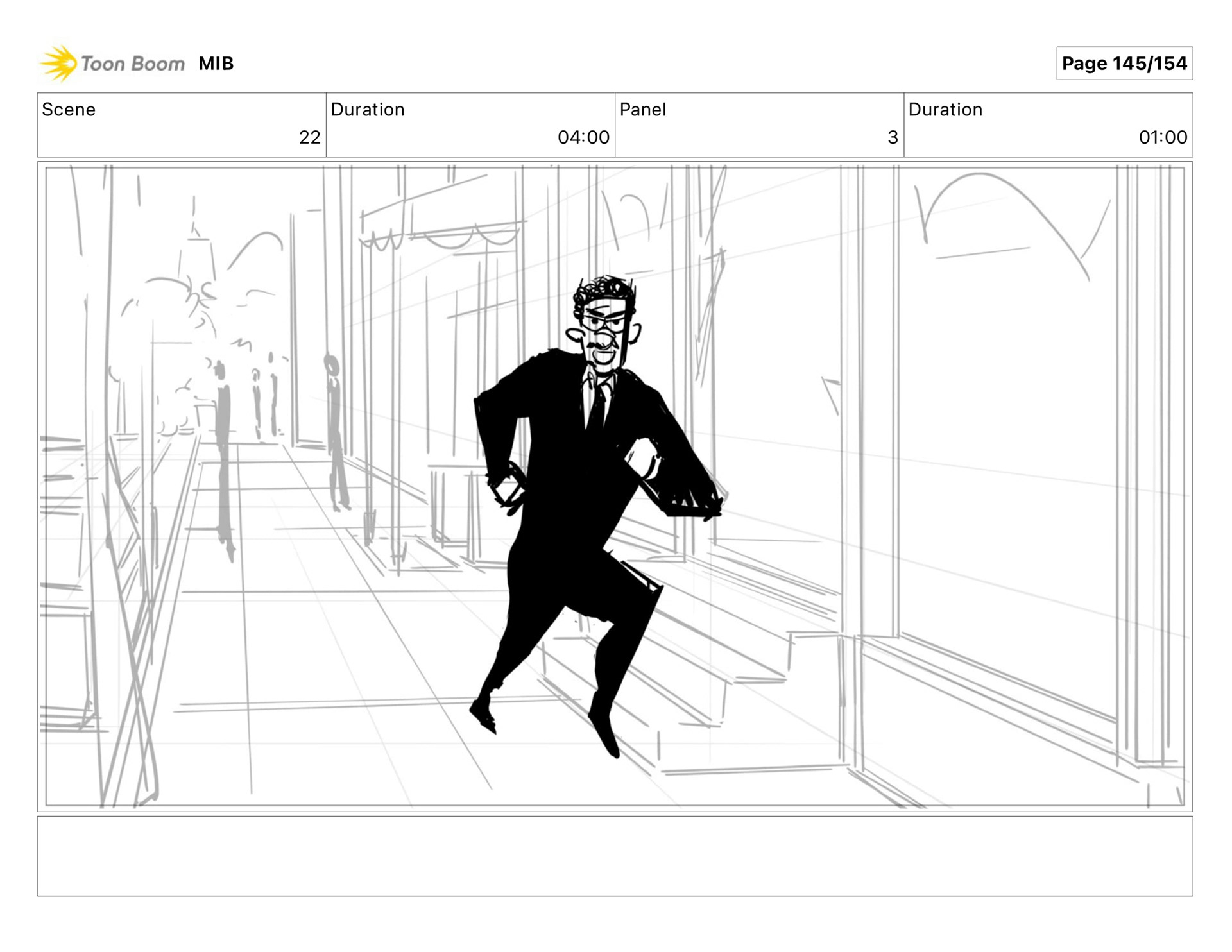The width and height of the screenshot is (1232, 952).
Task: Click the empty notes box below panel
Action: pyautogui.click(x=614, y=856)
